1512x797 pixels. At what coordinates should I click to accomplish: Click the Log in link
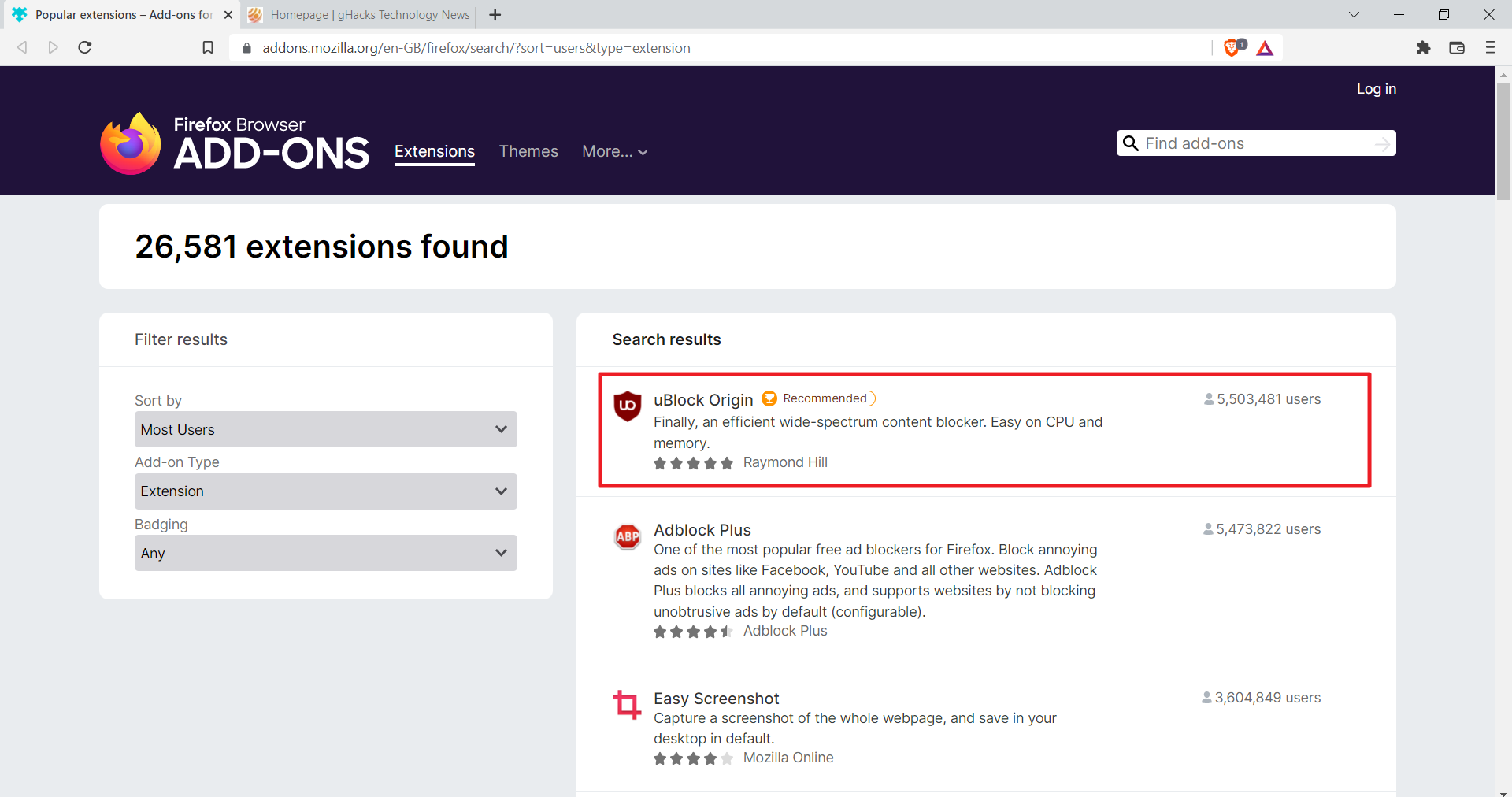(1376, 89)
